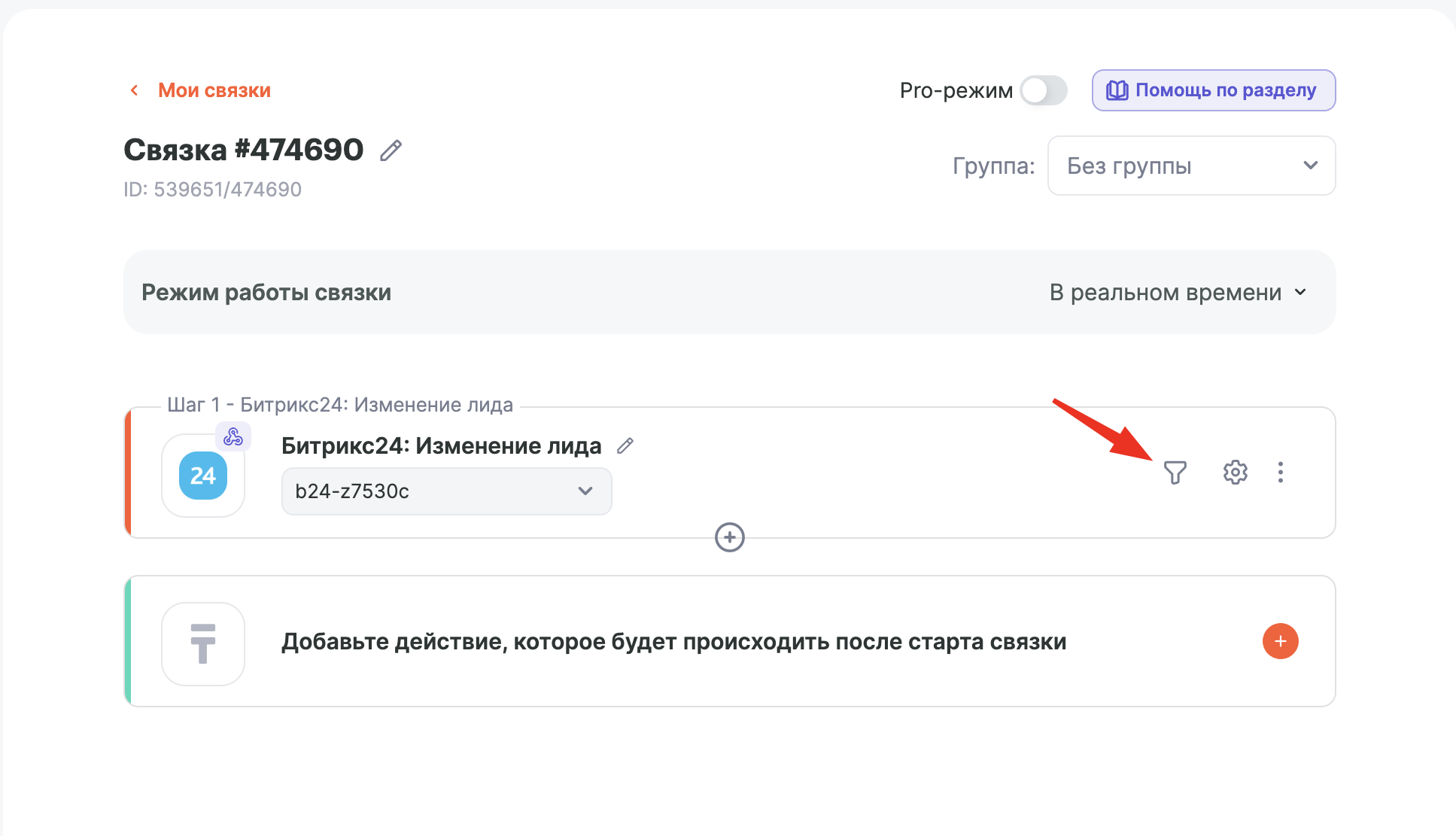Click the ID: 539651/474690 text
This screenshot has height=836, width=1456.
point(212,189)
